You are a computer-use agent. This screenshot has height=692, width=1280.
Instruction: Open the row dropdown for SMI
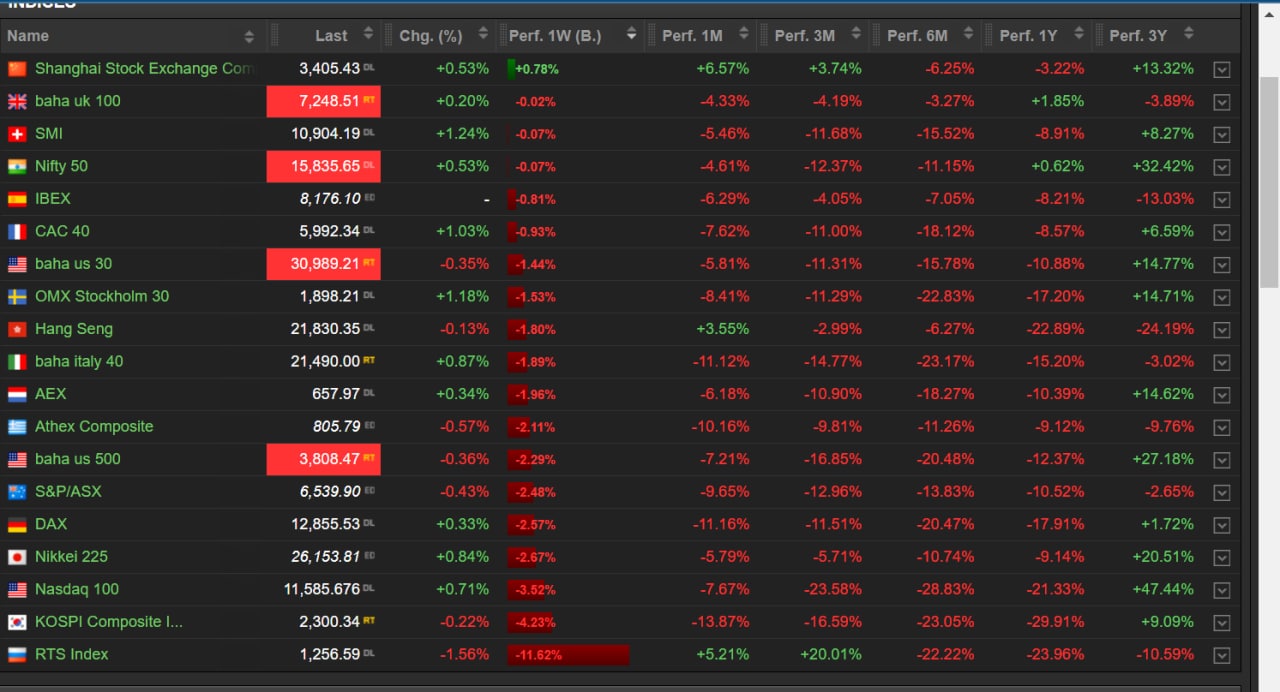click(1221, 135)
